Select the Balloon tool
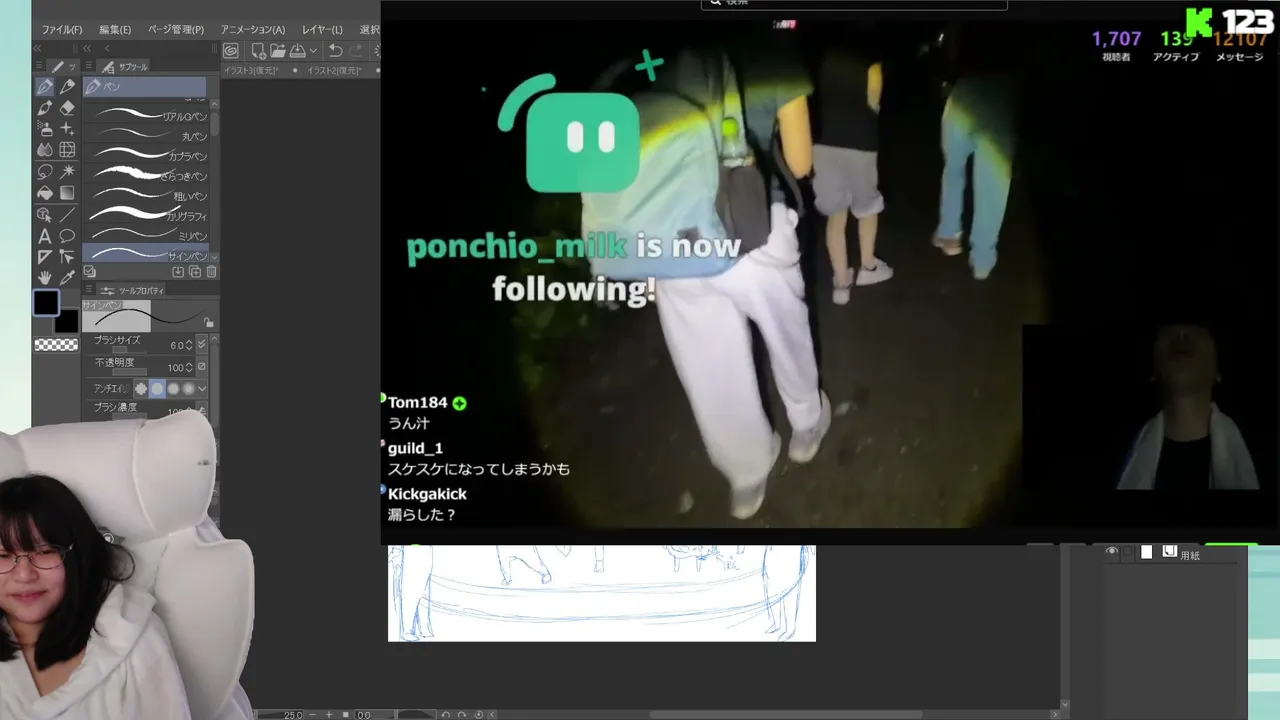The height and width of the screenshot is (720, 1280). 67,236
